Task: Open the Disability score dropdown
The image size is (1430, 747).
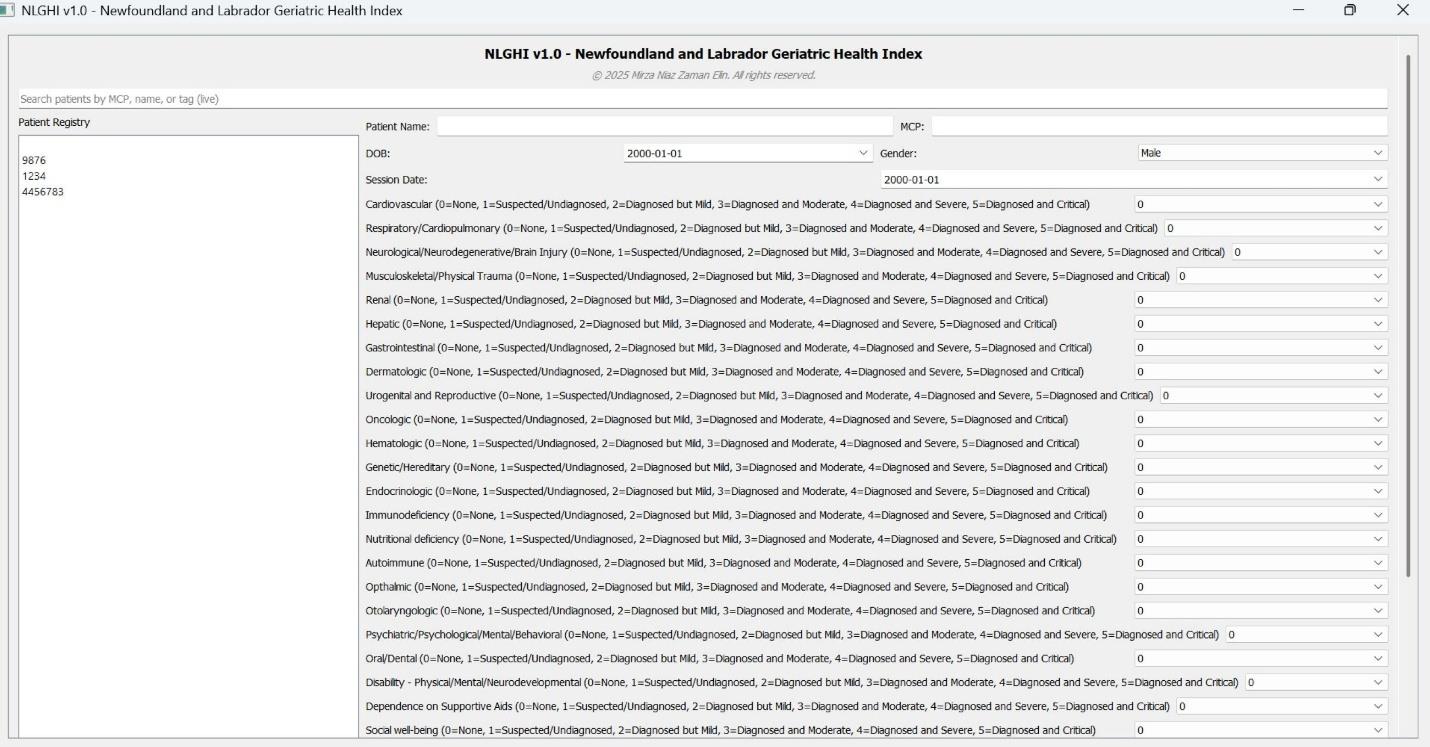Action: click(1316, 683)
